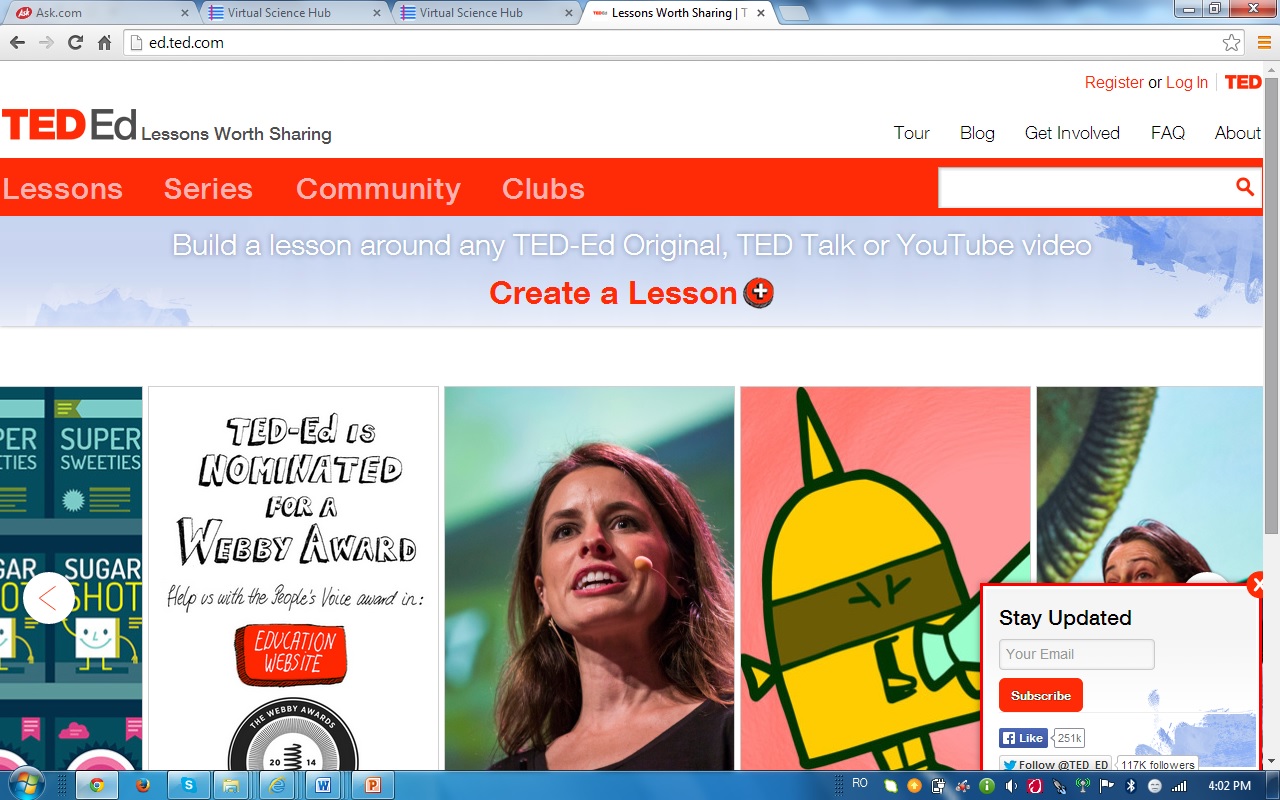
Task: Click the Log In link
Action: tap(1187, 82)
